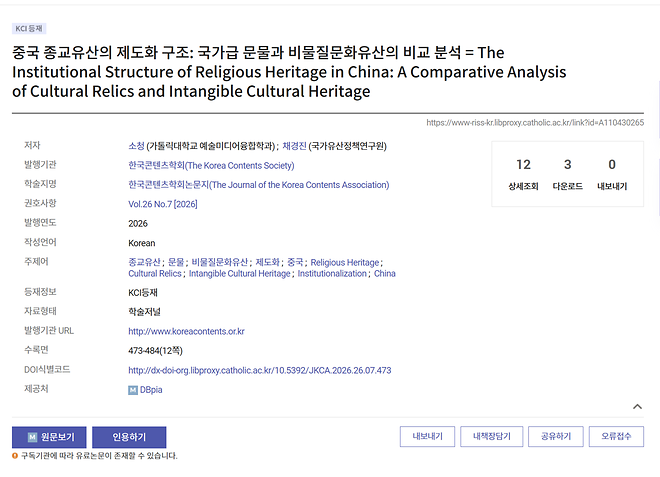Click the 상세조회 count 12

[x=524, y=164]
